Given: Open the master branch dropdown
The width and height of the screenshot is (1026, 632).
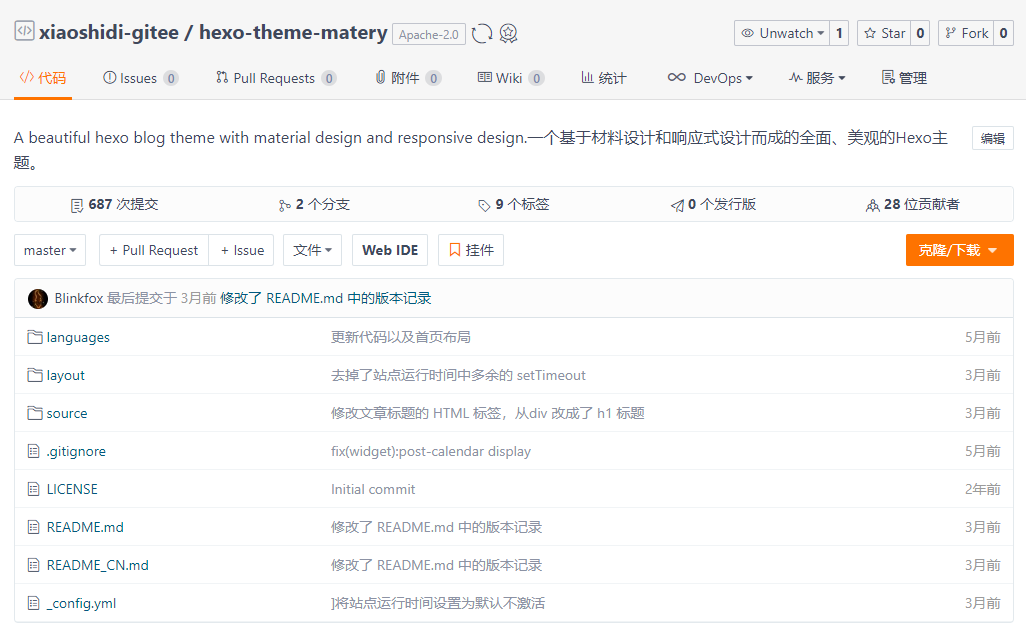Looking at the screenshot, I should (50, 250).
